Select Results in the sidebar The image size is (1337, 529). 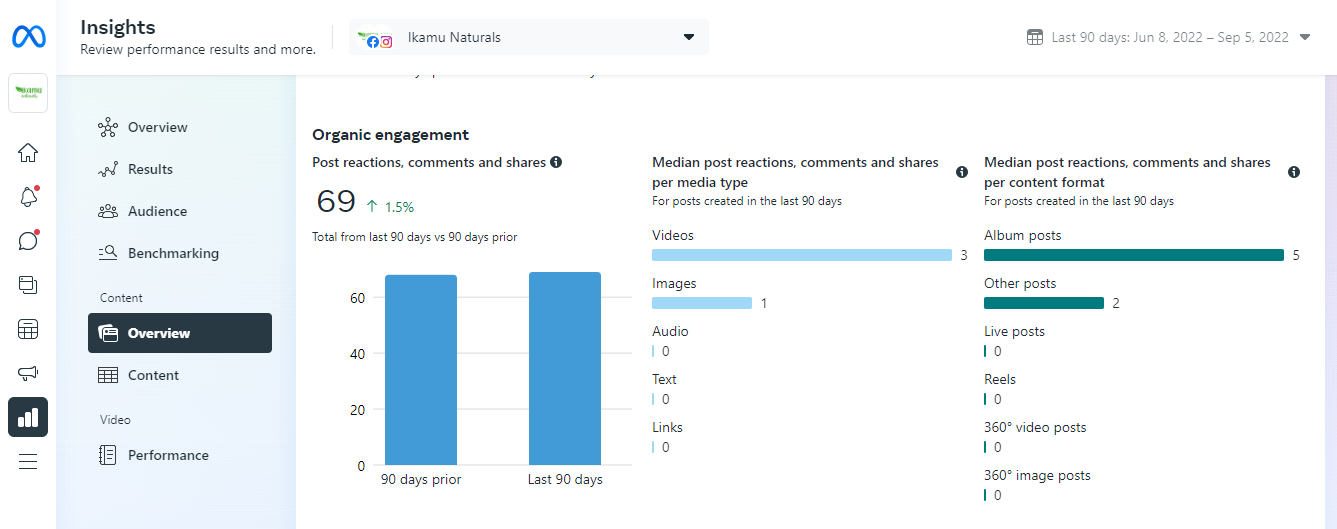[x=150, y=169]
